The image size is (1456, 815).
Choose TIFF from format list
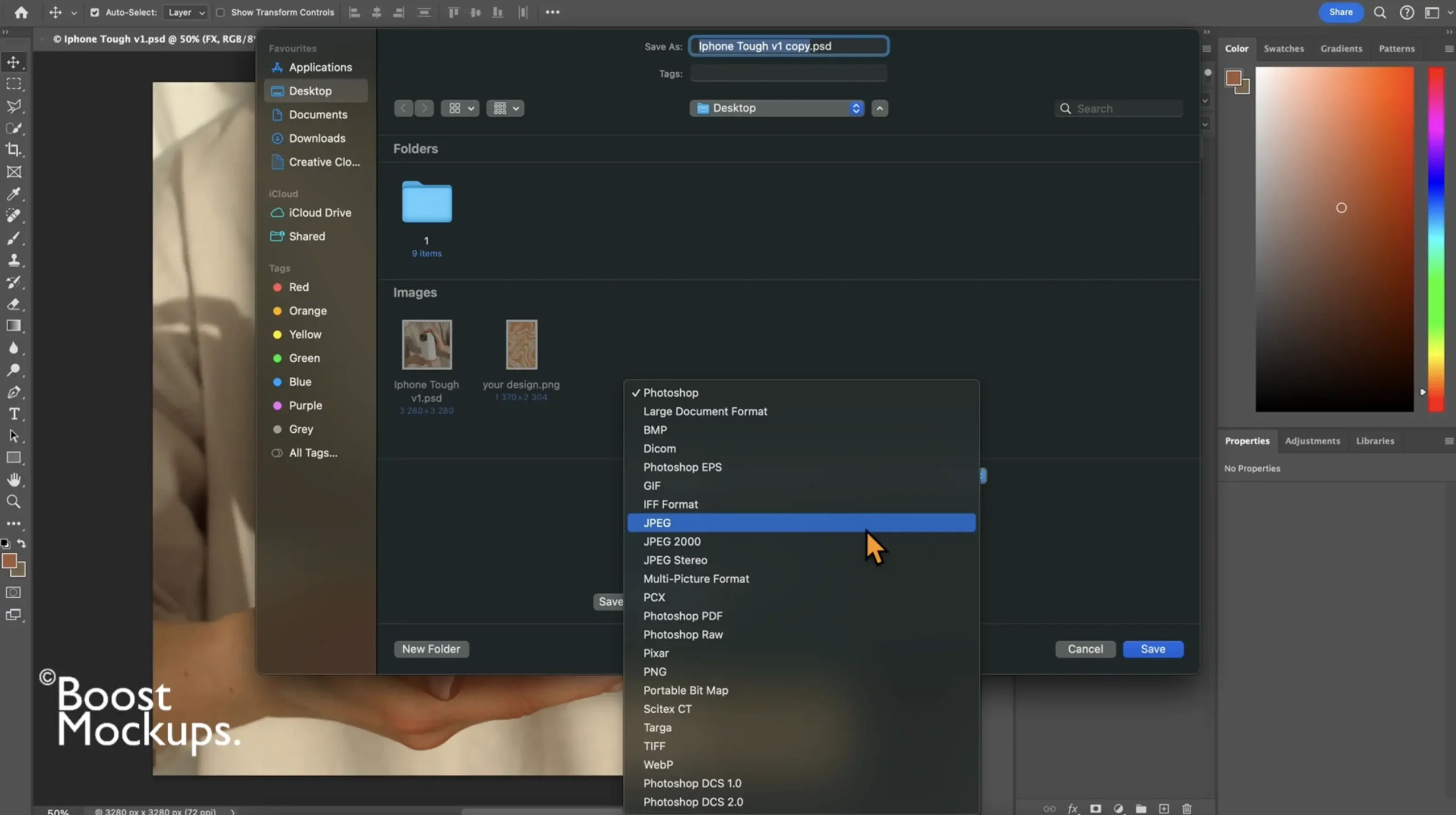coord(801,746)
